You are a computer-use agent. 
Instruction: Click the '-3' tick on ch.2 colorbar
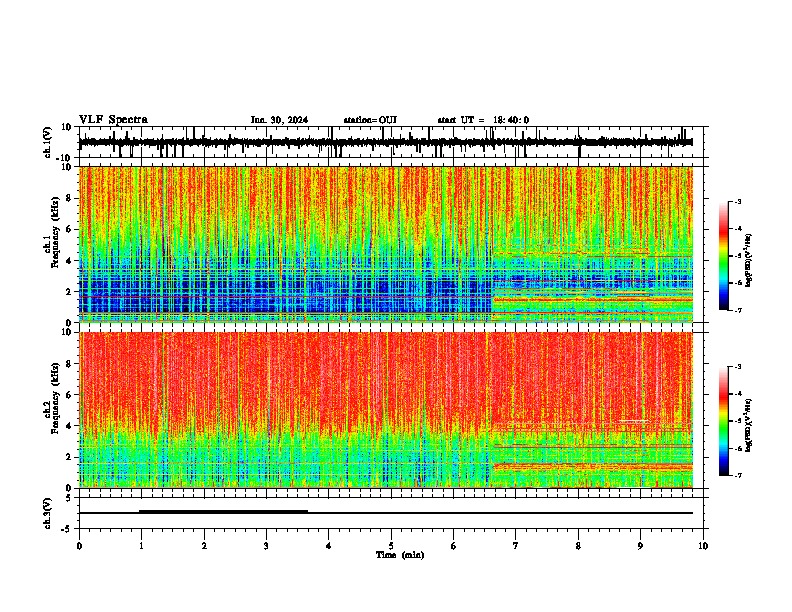tap(738, 367)
